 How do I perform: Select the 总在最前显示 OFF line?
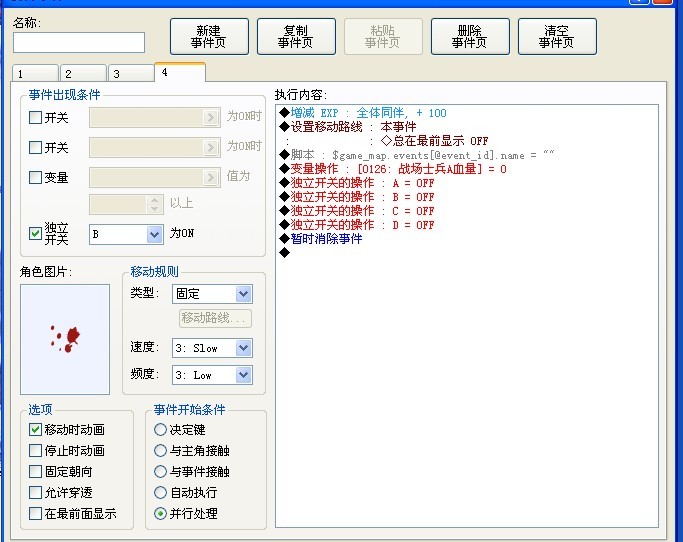434,141
